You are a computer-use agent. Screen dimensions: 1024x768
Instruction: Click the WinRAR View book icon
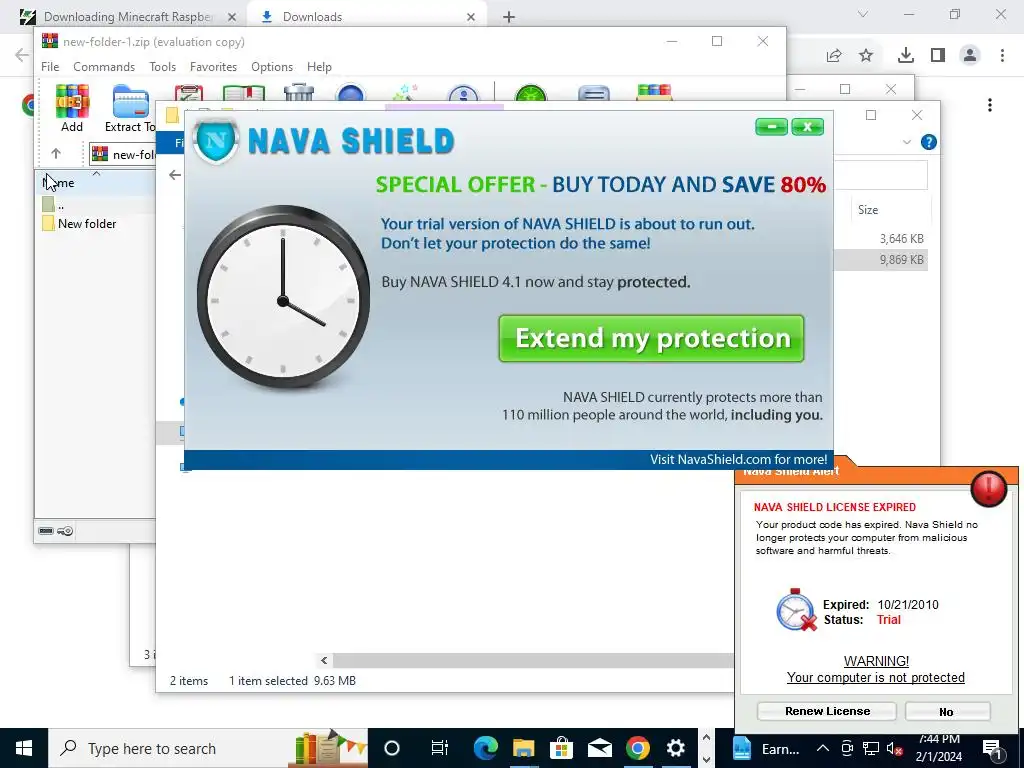tap(244, 93)
